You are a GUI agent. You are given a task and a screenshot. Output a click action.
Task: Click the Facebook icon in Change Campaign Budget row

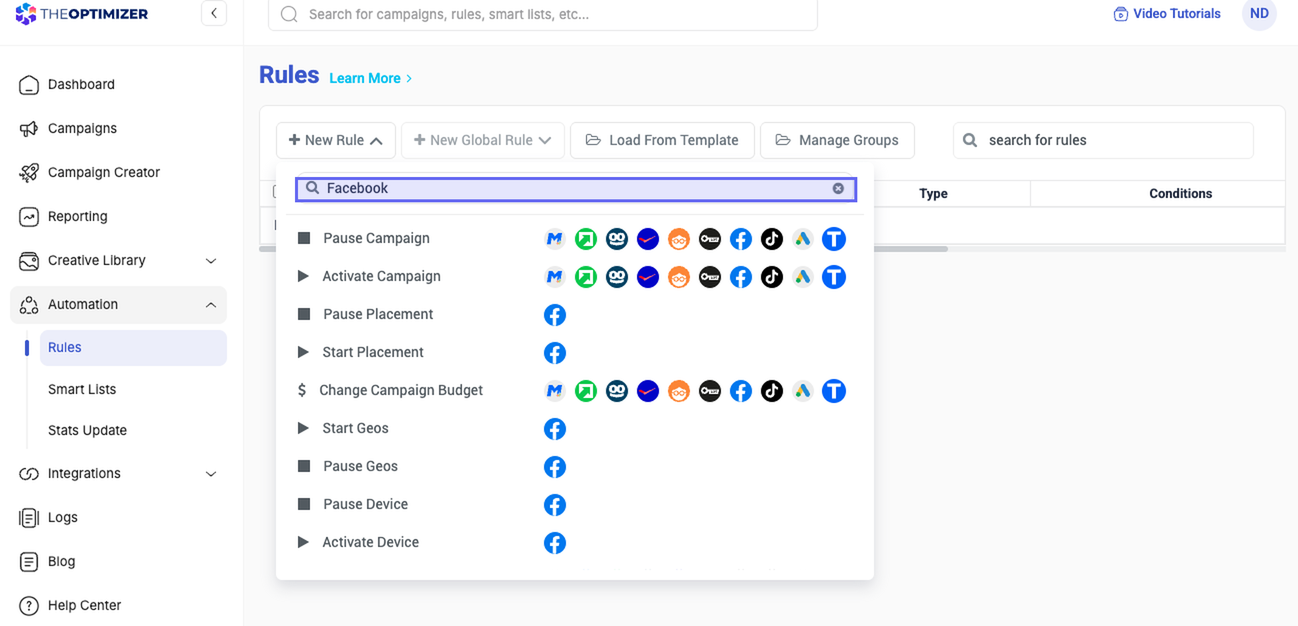click(741, 391)
